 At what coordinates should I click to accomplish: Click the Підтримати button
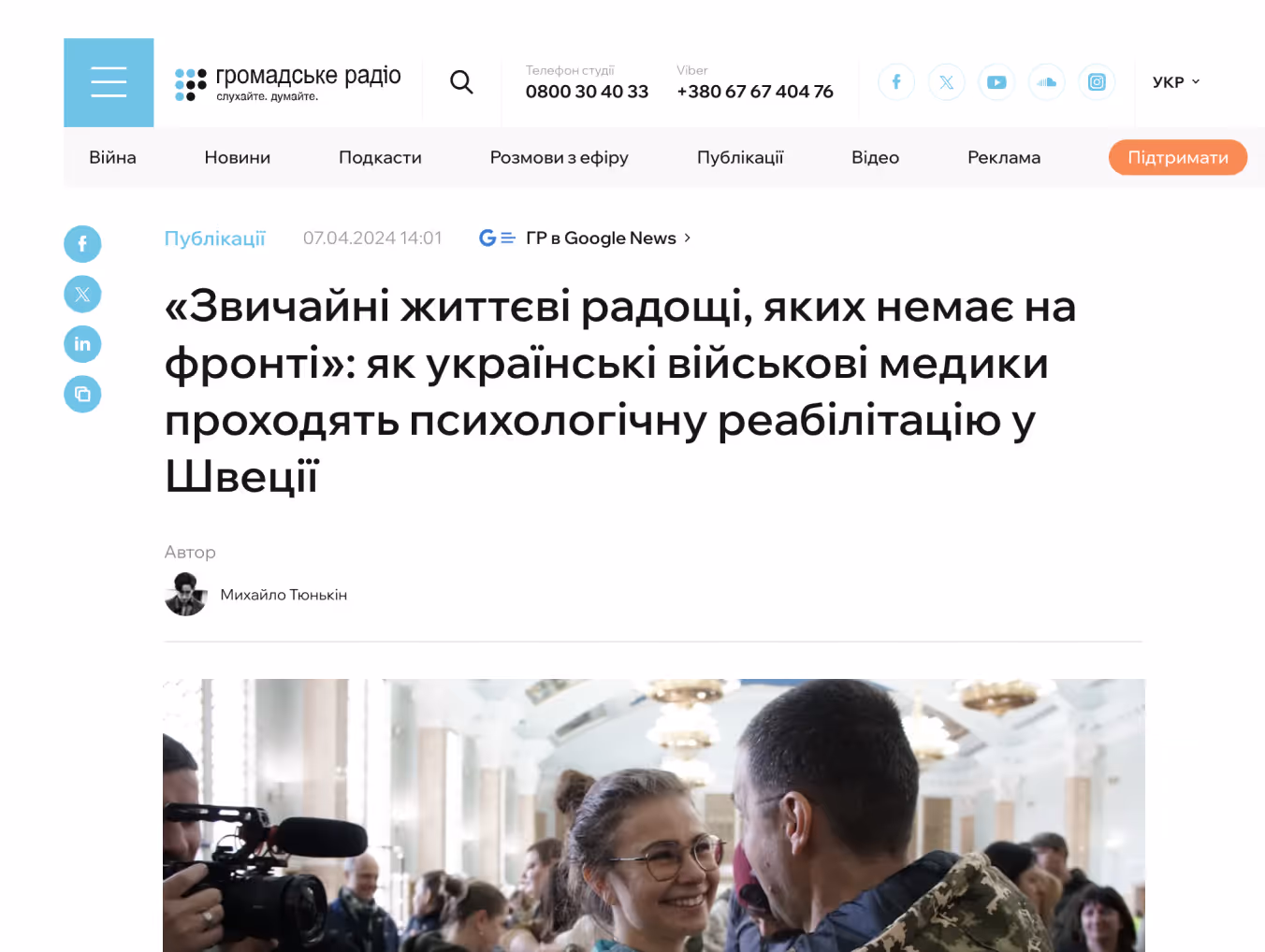(x=1178, y=157)
